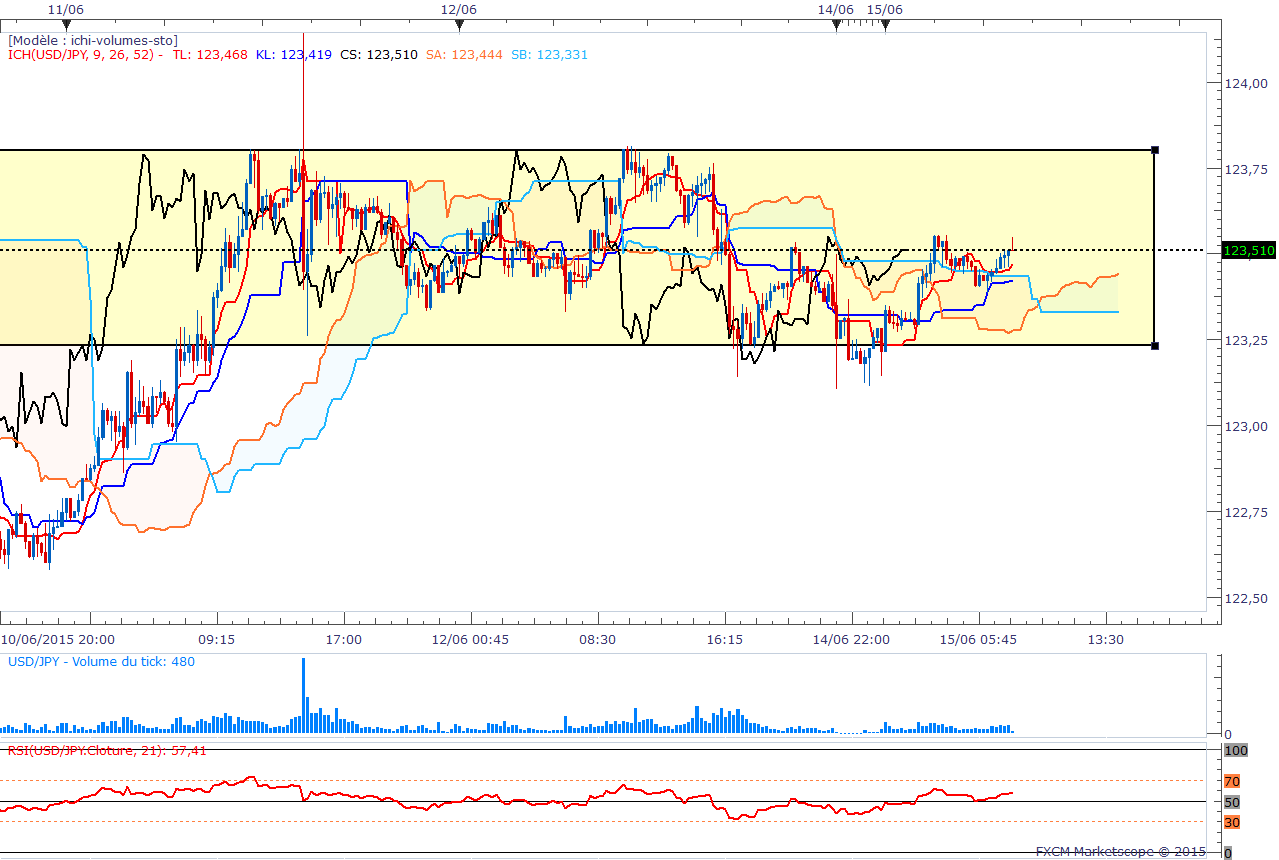
Task: Click the rectangle's bottom-right corner handle
Action: (x=1155, y=346)
